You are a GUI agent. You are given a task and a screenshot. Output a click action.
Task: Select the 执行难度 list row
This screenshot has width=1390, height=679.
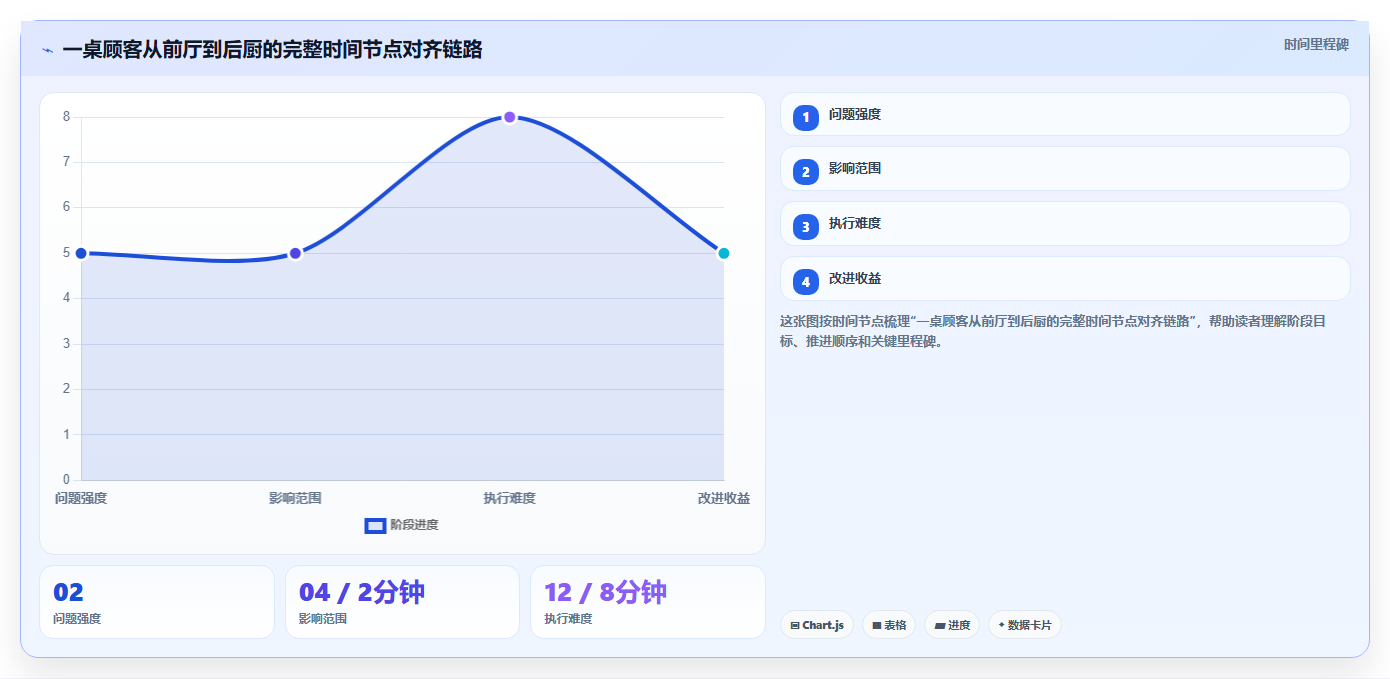(x=1065, y=224)
